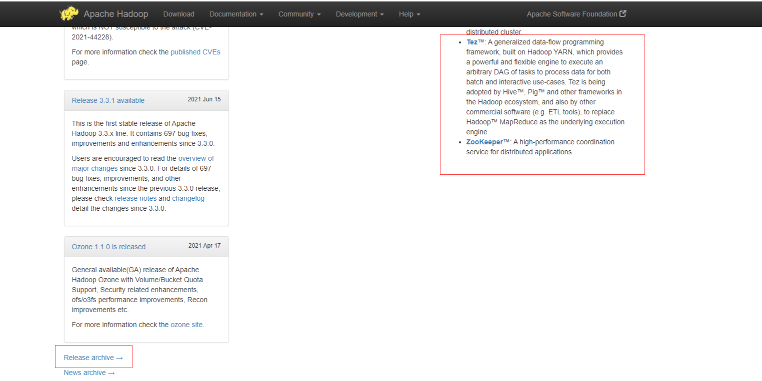Open the Download menu item
This screenshot has height=381, width=762.
[x=179, y=14]
